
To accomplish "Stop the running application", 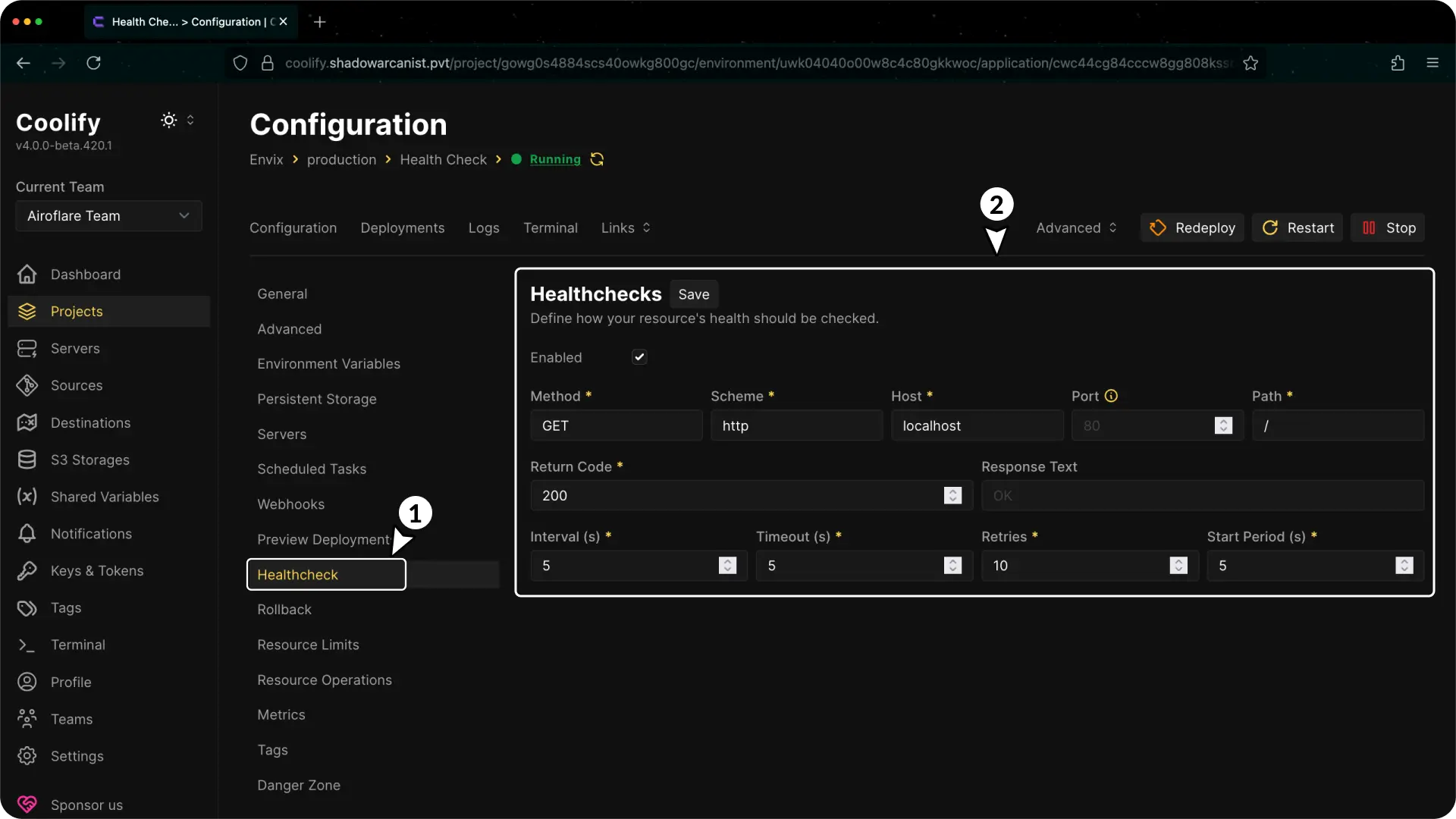I will click(1388, 228).
